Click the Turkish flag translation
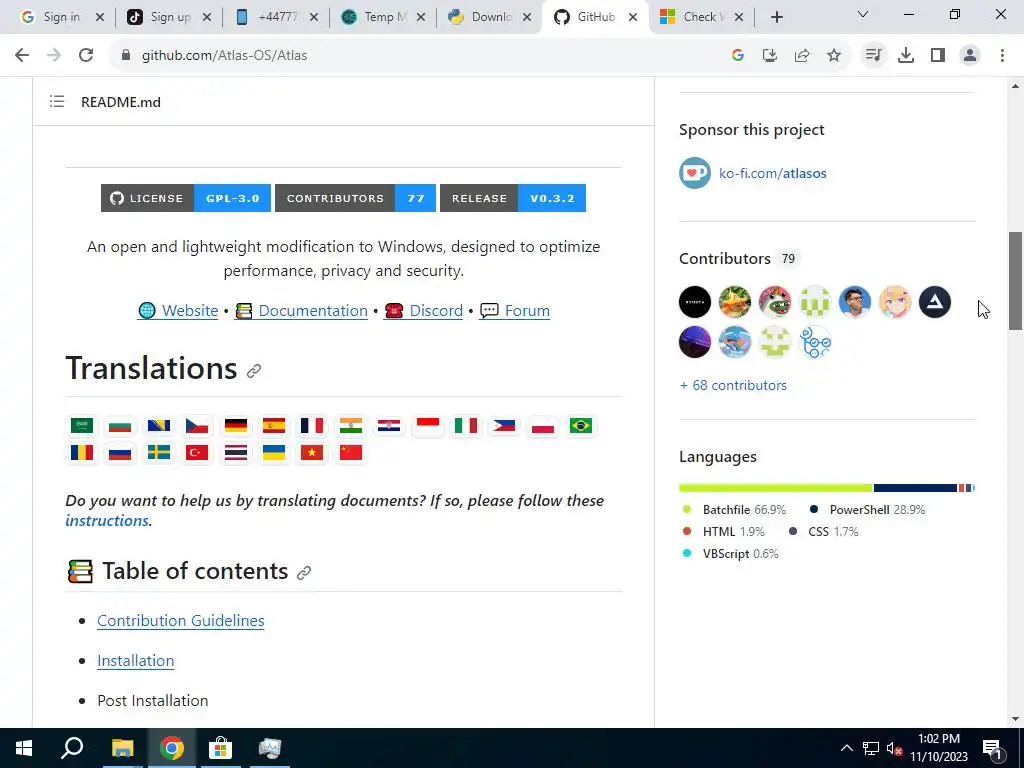This screenshot has height=768, width=1024. (x=197, y=453)
